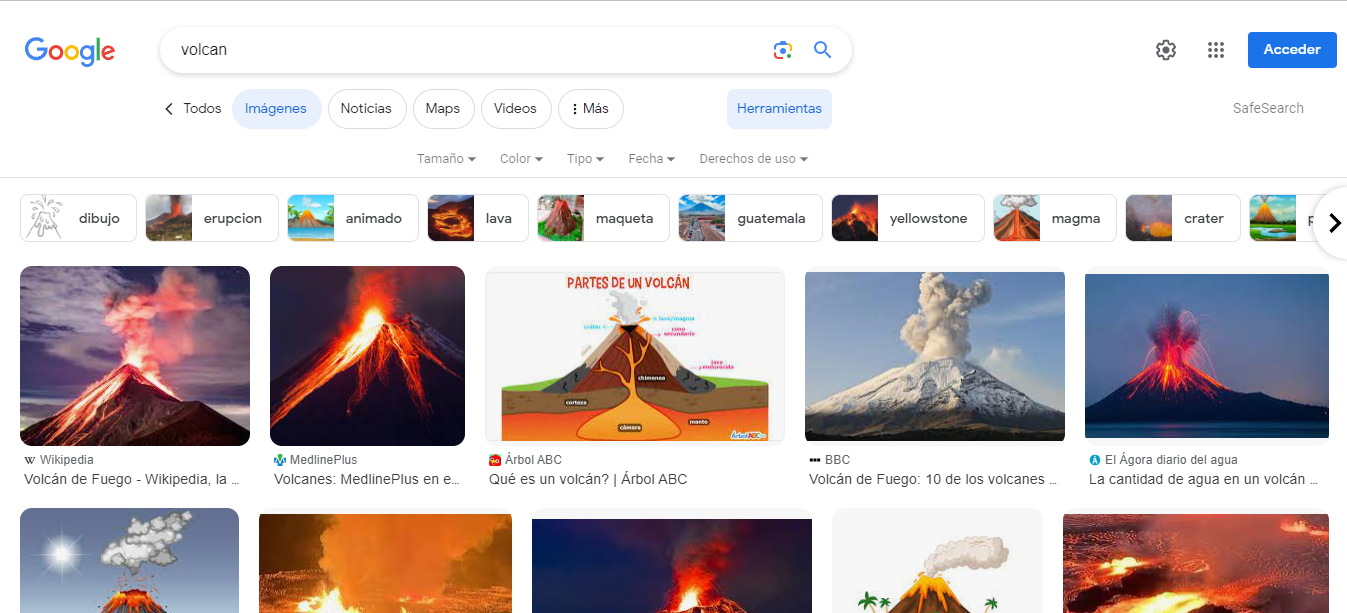Image resolution: width=1347 pixels, height=613 pixels.
Task: Switch to the Noticias tab
Action: tap(366, 109)
